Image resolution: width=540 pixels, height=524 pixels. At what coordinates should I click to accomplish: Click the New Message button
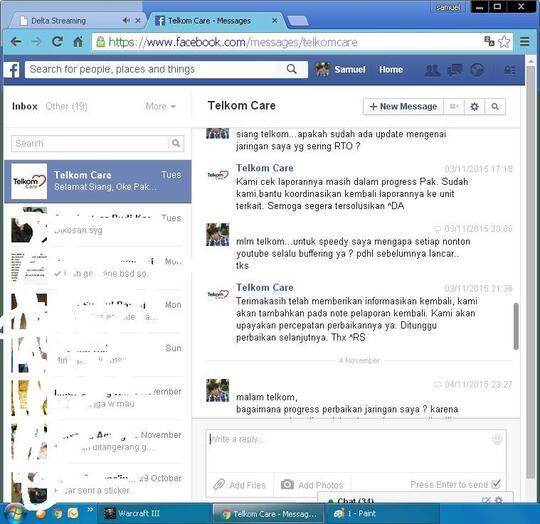click(403, 107)
